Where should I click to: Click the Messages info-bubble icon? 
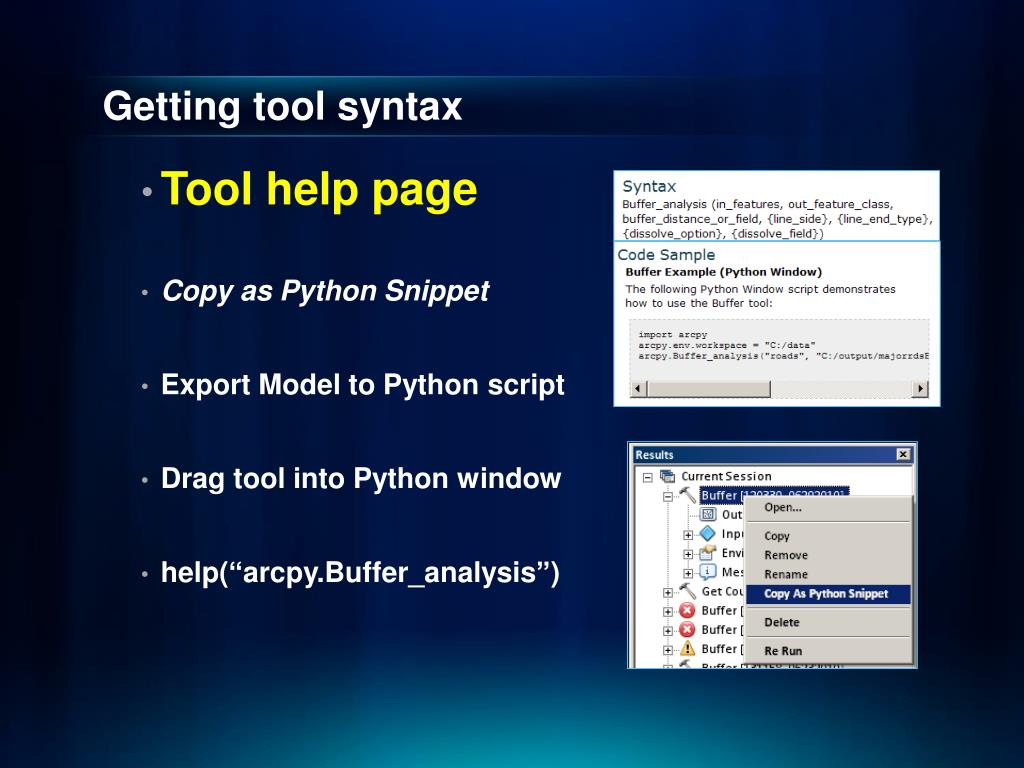[708, 572]
